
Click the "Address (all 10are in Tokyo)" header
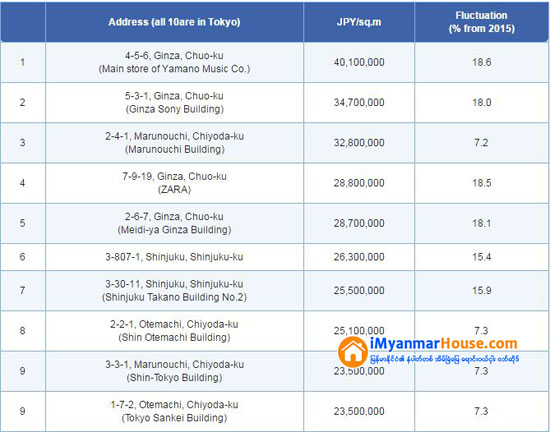pos(174,22)
